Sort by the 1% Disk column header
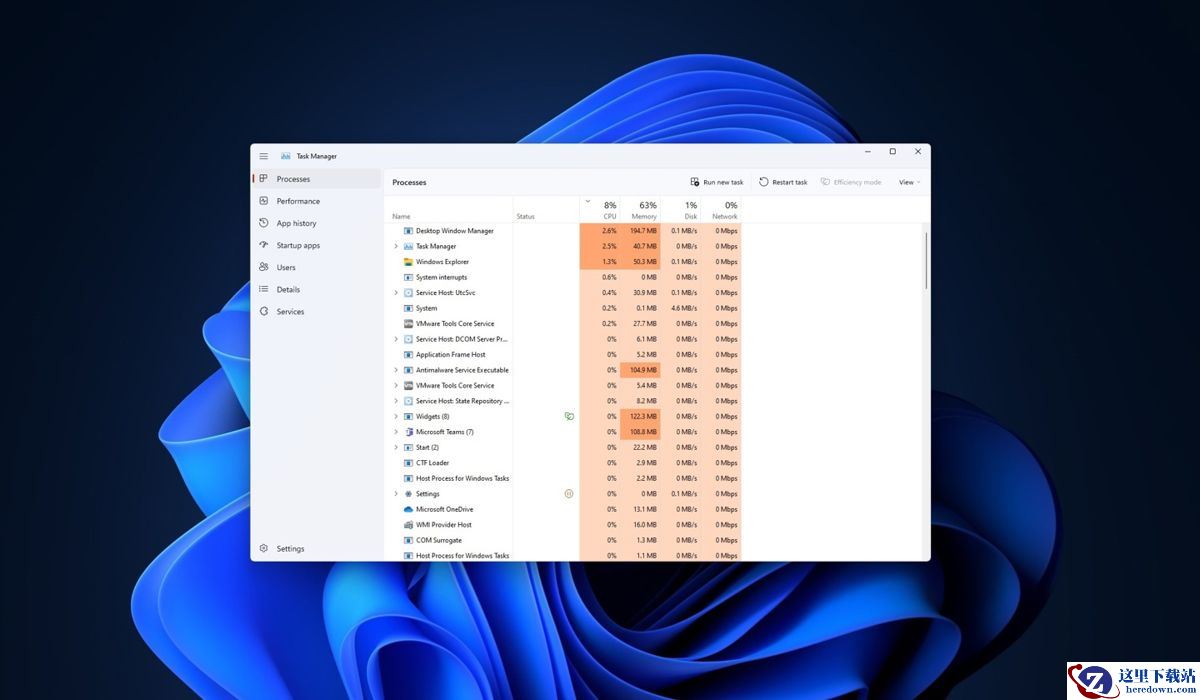Image resolution: width=1200 pixels, height=700 pixels. [x=681, y=210]
